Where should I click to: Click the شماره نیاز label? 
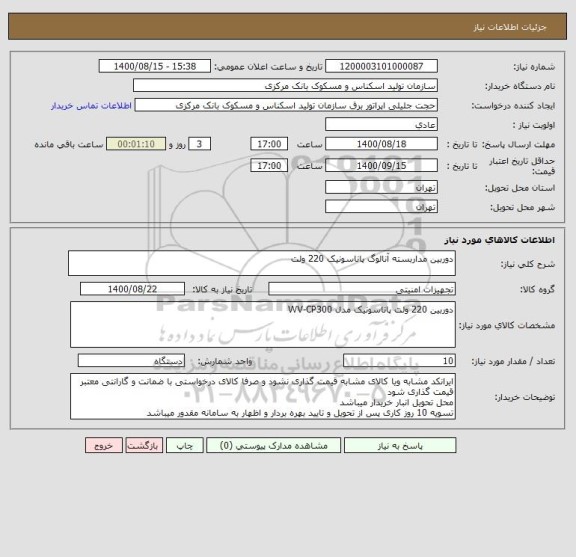pos(534,67)
